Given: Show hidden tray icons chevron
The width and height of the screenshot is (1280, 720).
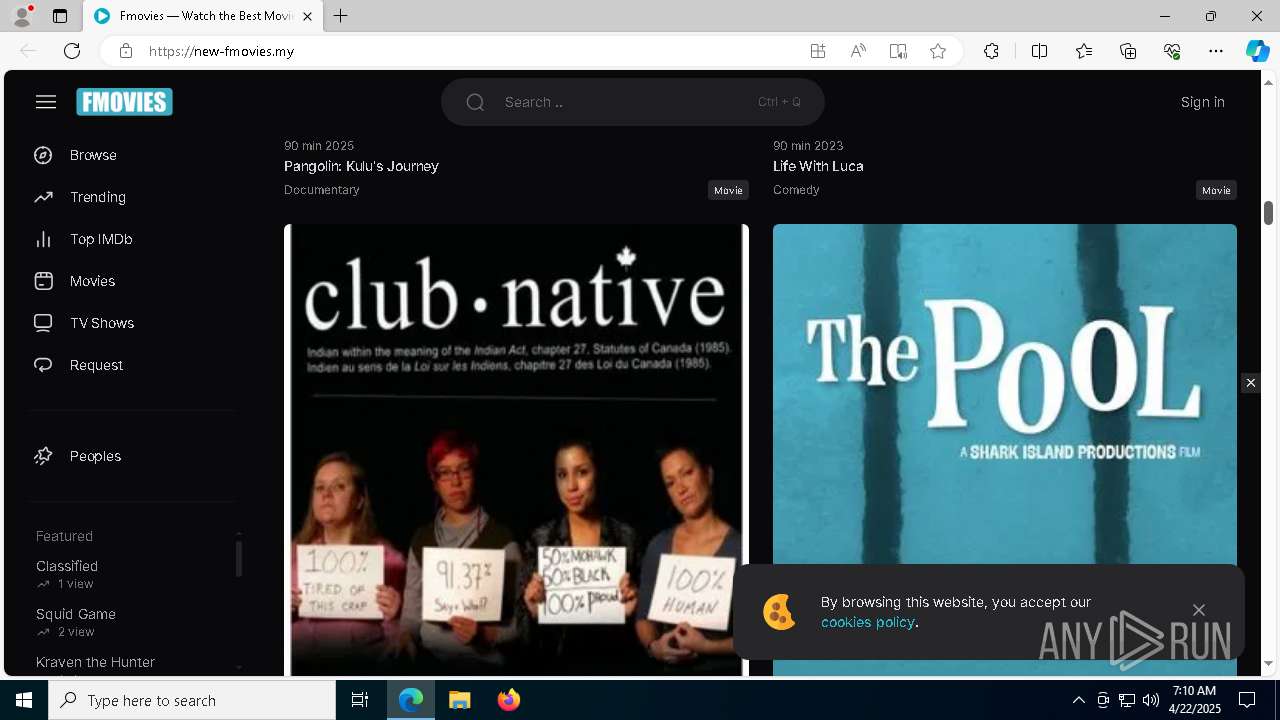Looking at the screenshot, I should click(1078, 700).
